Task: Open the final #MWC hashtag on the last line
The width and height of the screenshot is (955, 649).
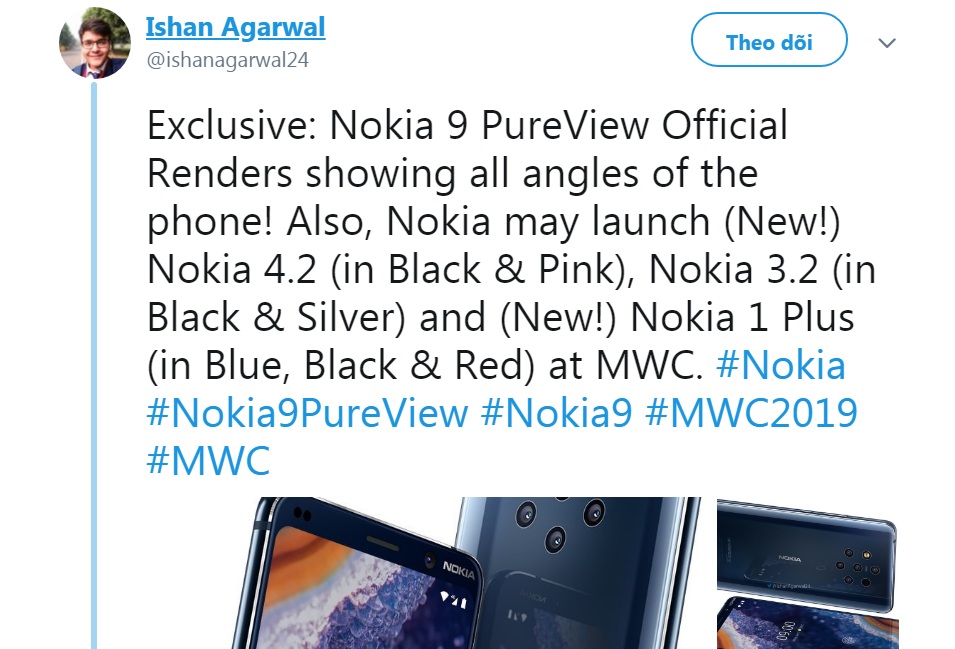Action: (x=208, y=461)
